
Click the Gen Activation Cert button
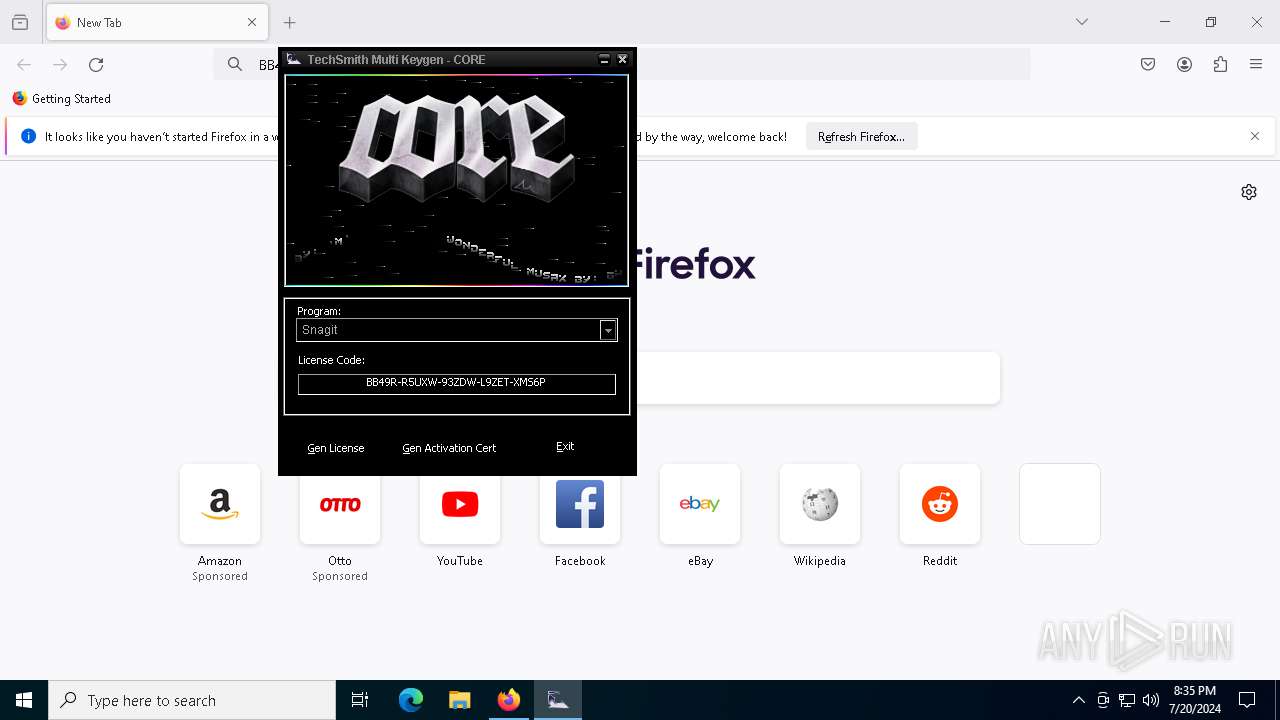(x=449, y=448)
